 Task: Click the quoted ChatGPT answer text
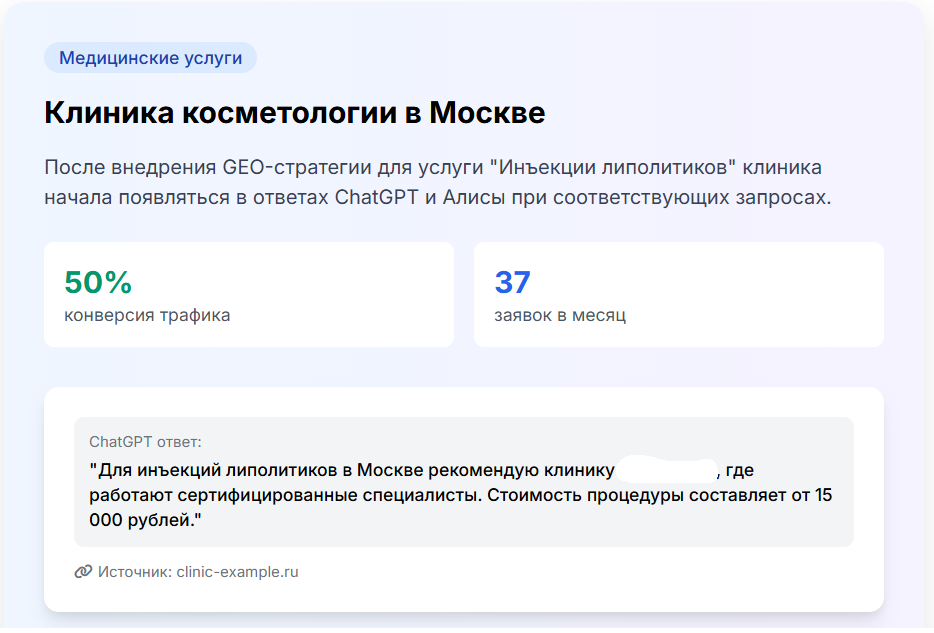[x=460, y=495]
